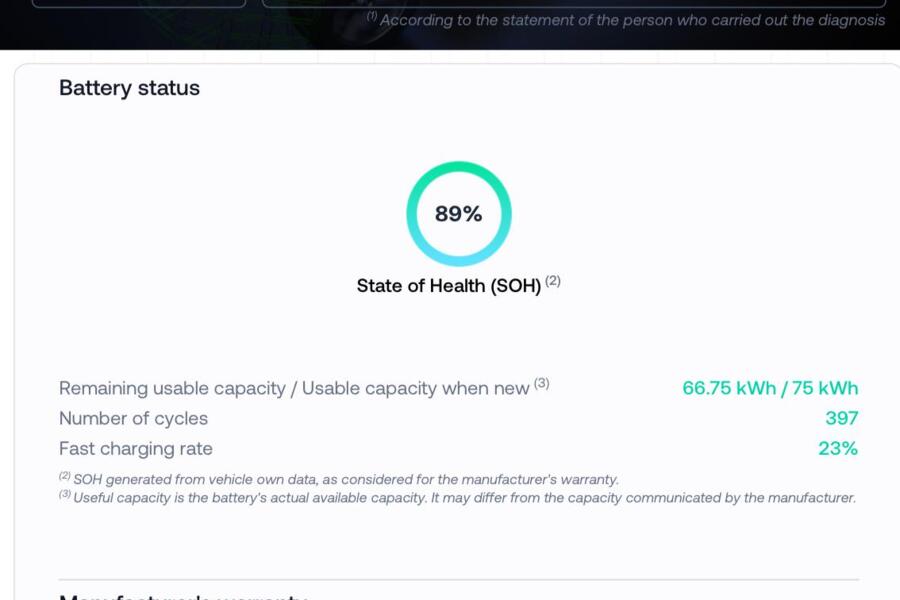This screenshot has height=600, width=900.
Task: Click the State of Health (SOH) label
Action: 448,286
